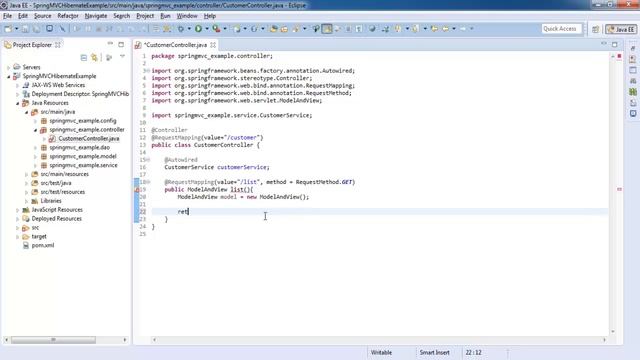
Task: Select the target folder
Action: pos(39,236)
